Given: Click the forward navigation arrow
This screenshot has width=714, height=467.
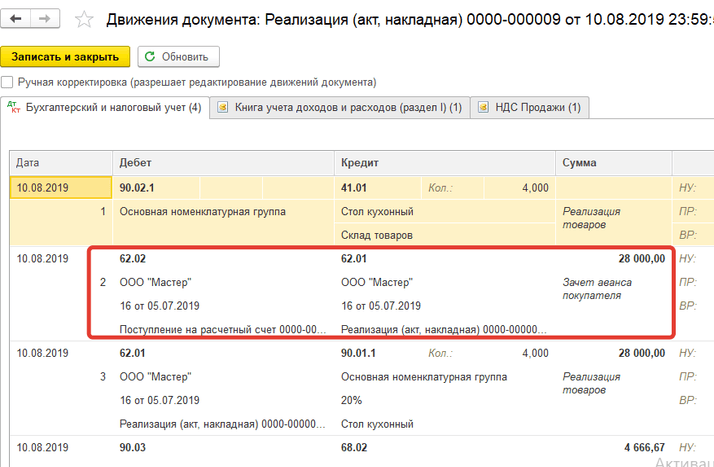Looking at the screenshot, I should tap(45, 19).
